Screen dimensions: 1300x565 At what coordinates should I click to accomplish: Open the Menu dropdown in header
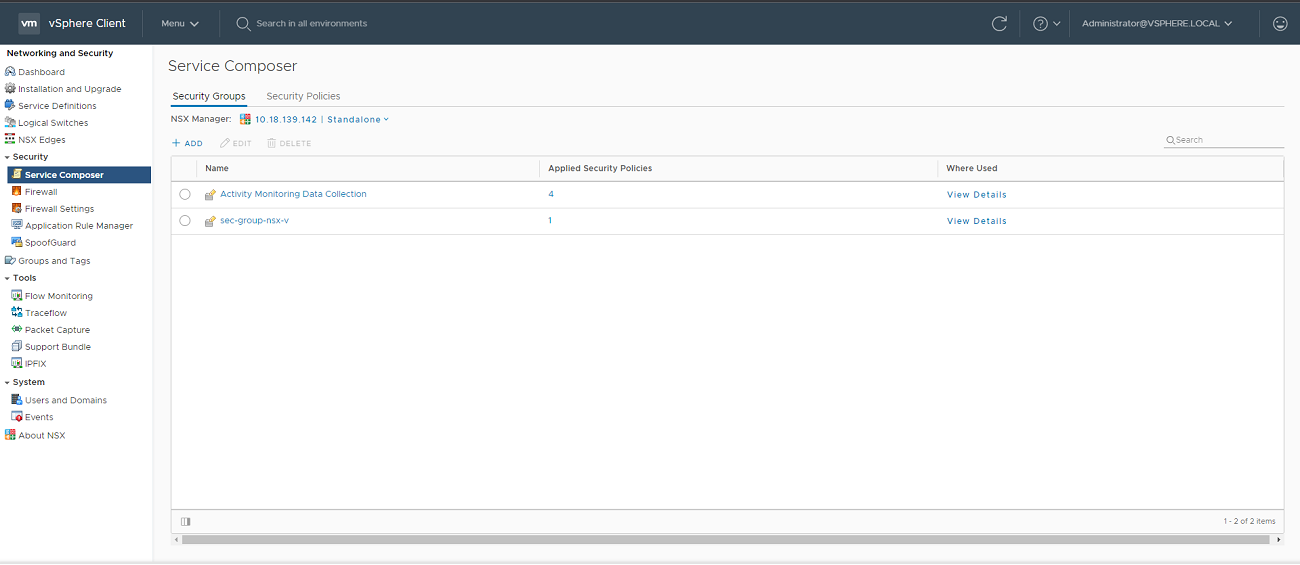pyautogui.click(x=180, y=23)
